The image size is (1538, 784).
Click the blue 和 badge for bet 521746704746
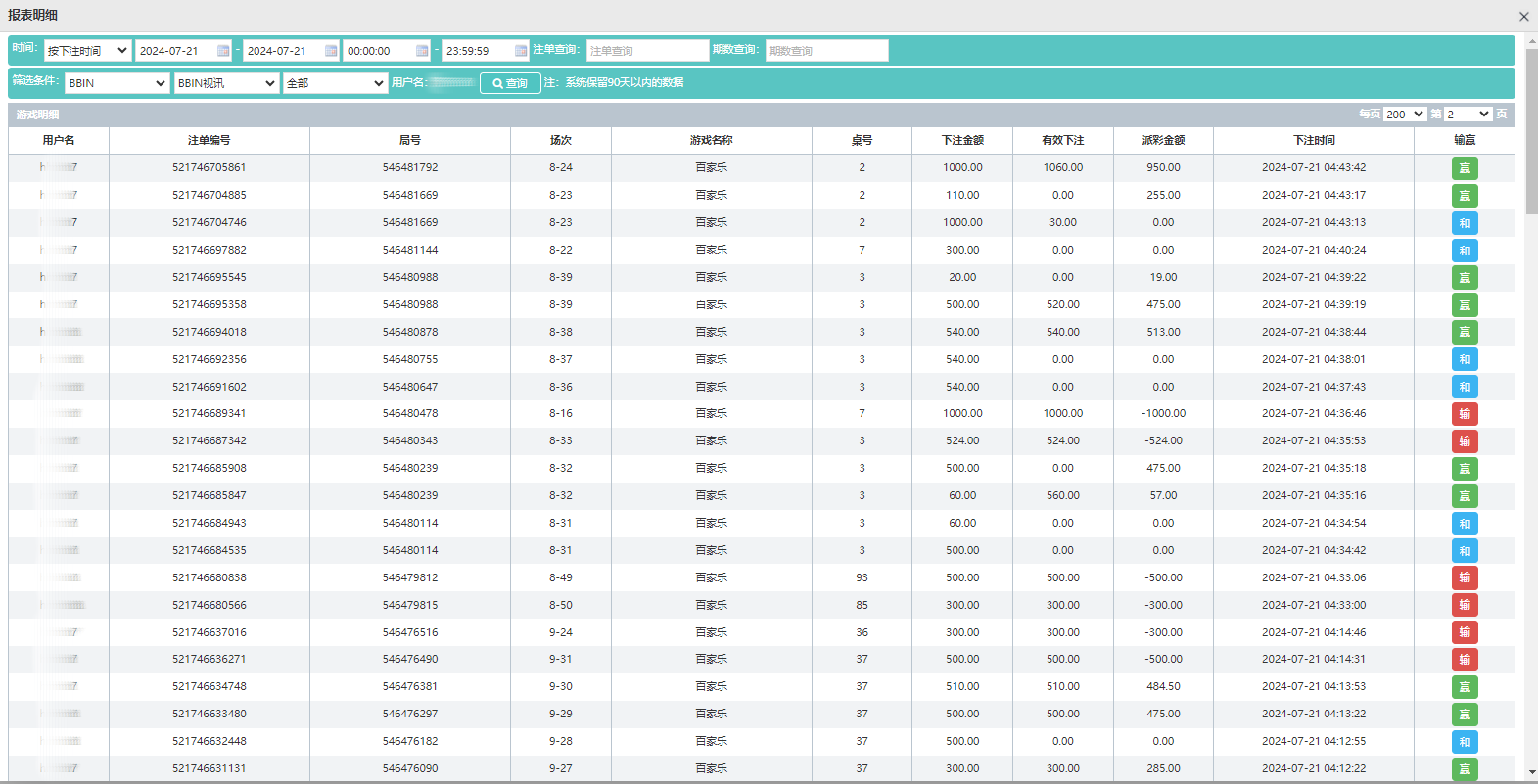[1464, 223]
